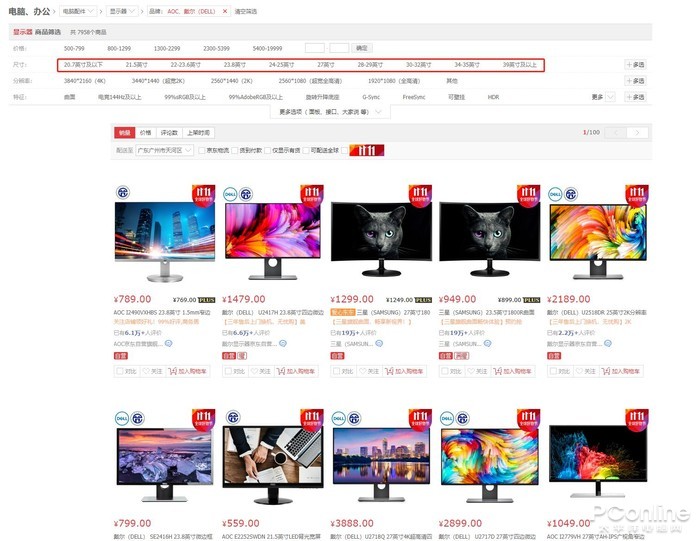Expand 更多选项 filter options panel
The width and height of the screenshot is (700, 541).
(330, 112)
